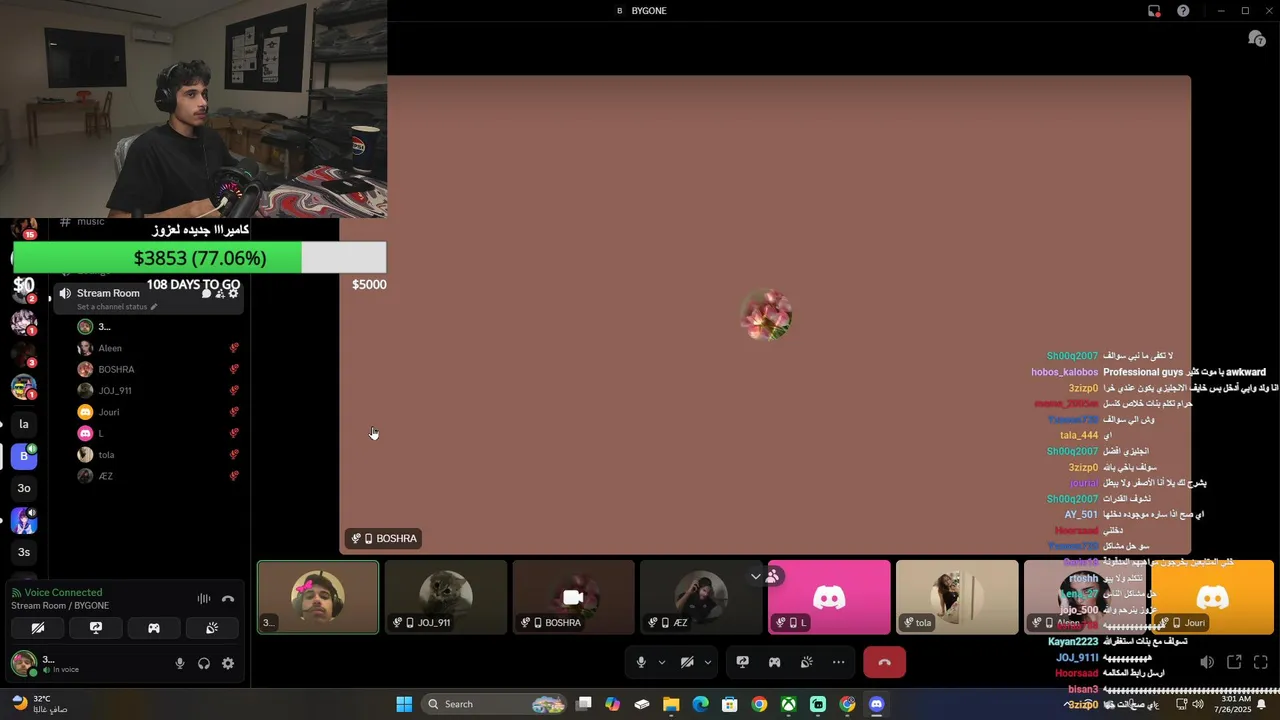1280x720 pixels.
Task: Open '3o' server in sidebar
Action: pyautogui.click(x=24, y=488)
